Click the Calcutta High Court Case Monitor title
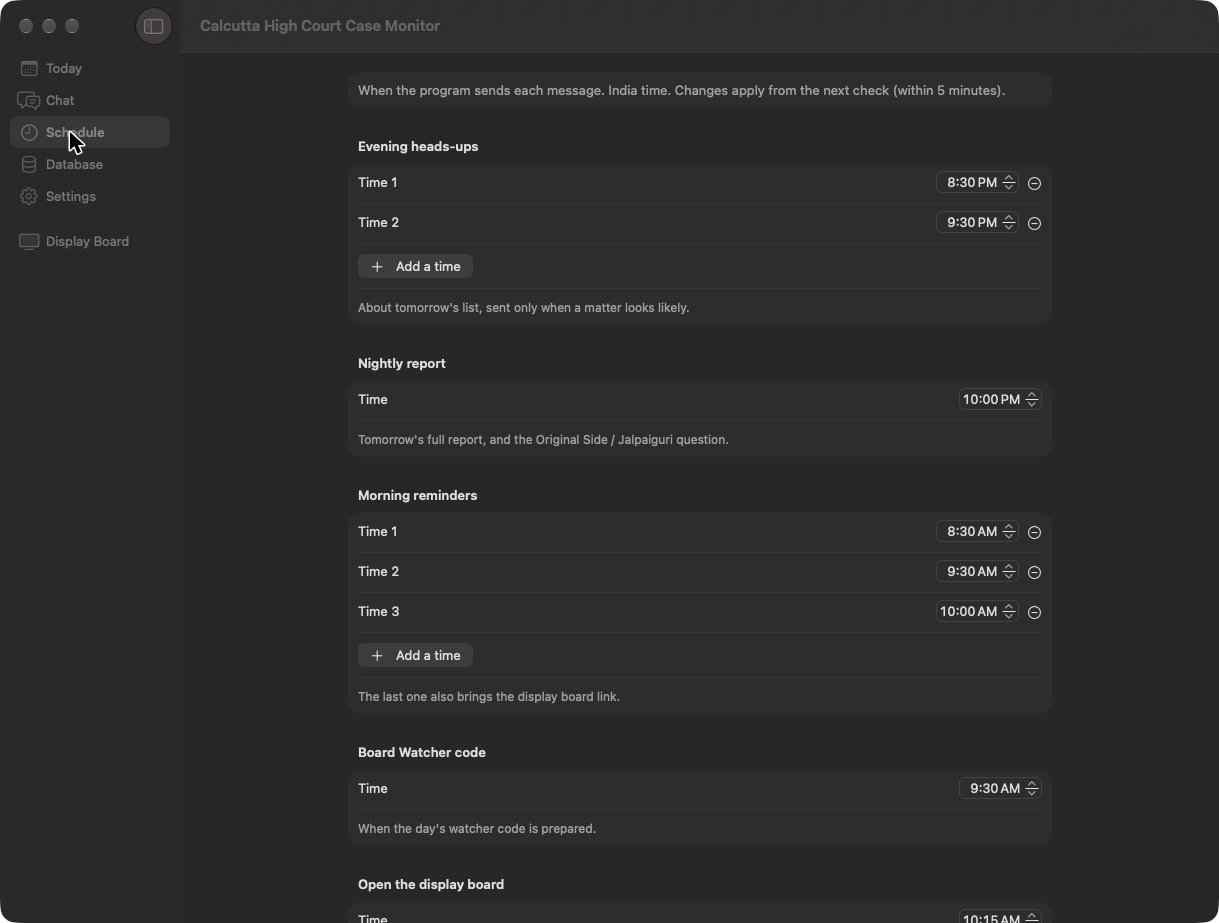This screenshot has height=923, width=1219. pyautogui.click(x=320, y=25)
